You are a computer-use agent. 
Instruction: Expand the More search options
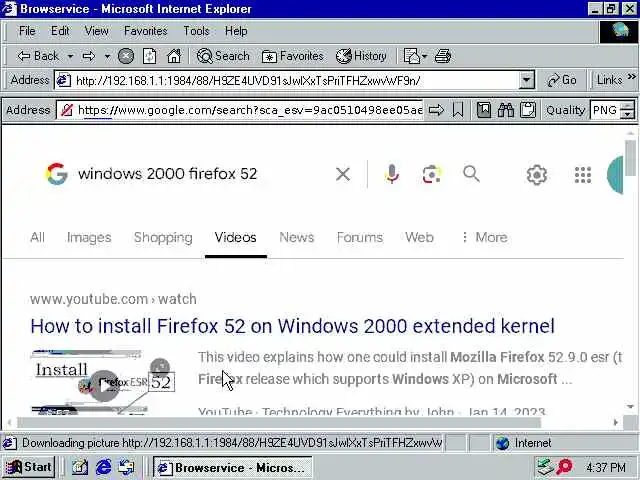484,237
